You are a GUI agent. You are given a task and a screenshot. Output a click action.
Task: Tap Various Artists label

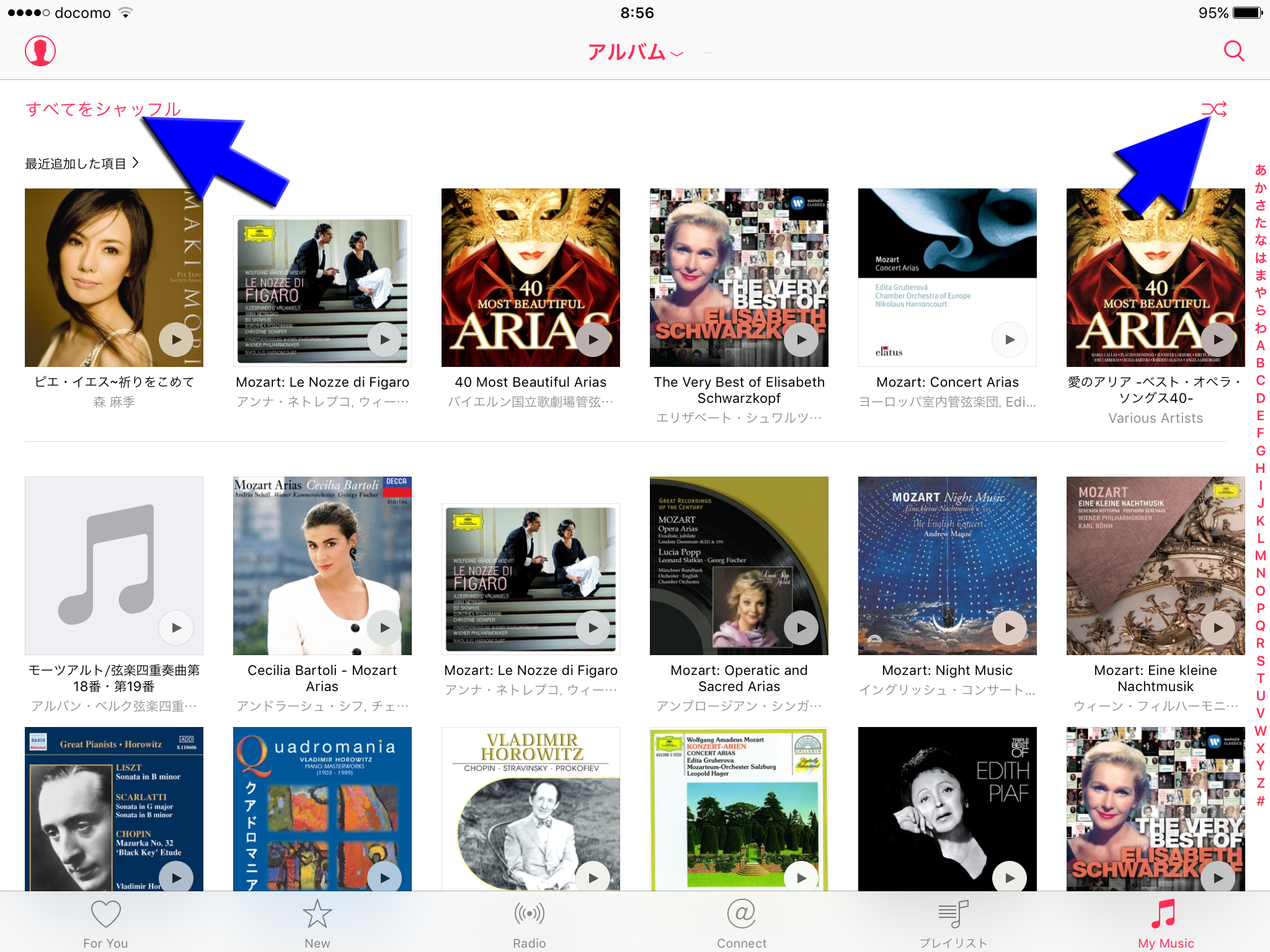tap(1156, 418)
